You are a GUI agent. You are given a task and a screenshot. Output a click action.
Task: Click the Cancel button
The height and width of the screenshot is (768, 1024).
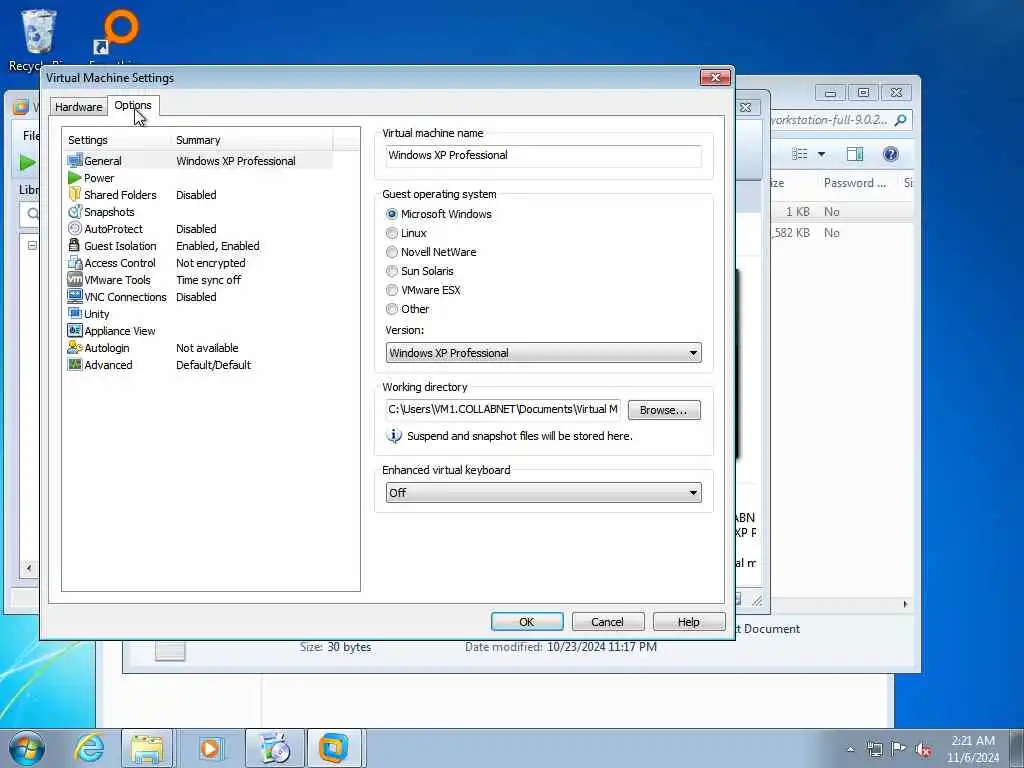click(x=608, y=622)
